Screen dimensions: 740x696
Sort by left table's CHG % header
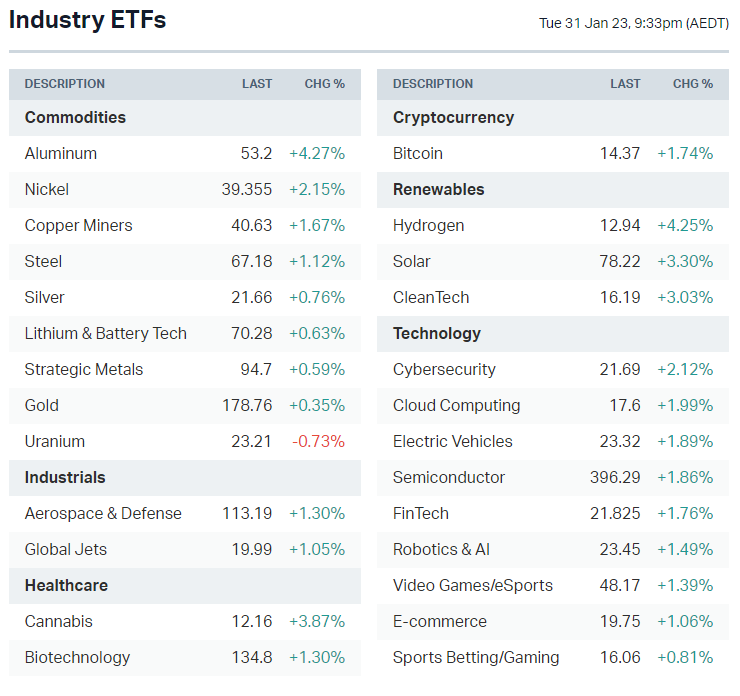(324, 84)
